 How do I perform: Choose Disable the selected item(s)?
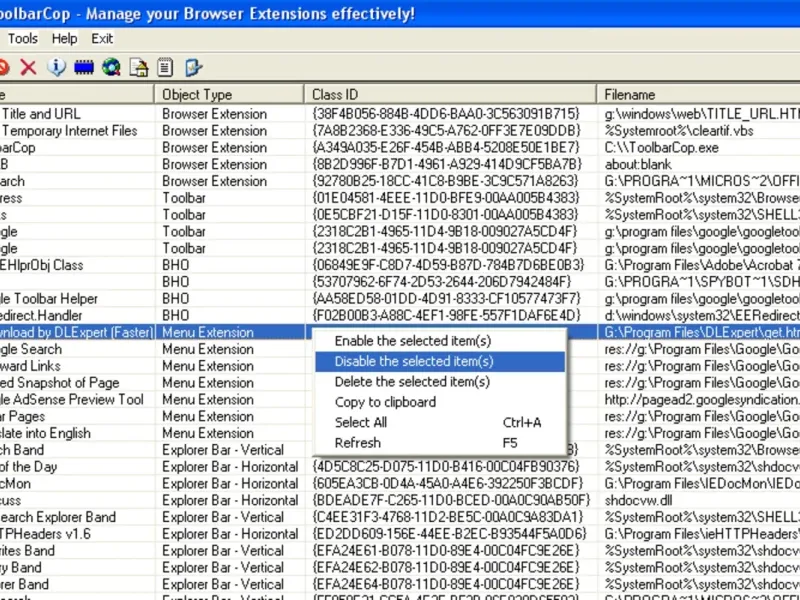pos(440,361)
